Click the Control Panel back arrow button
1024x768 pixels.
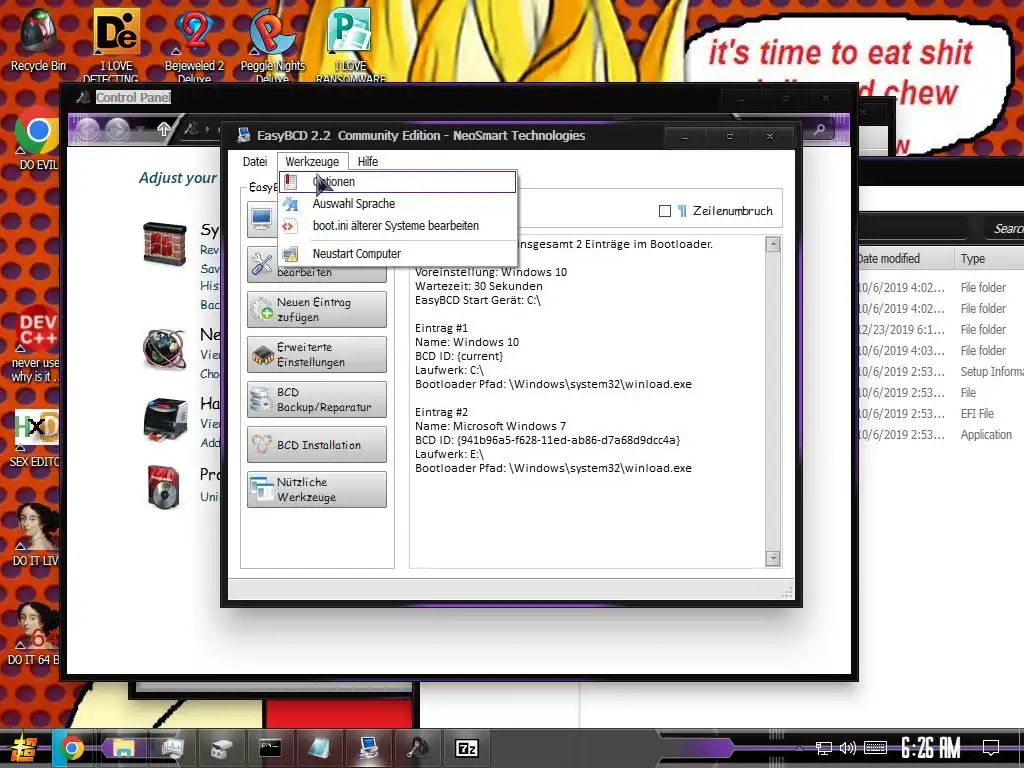point(88,129)
